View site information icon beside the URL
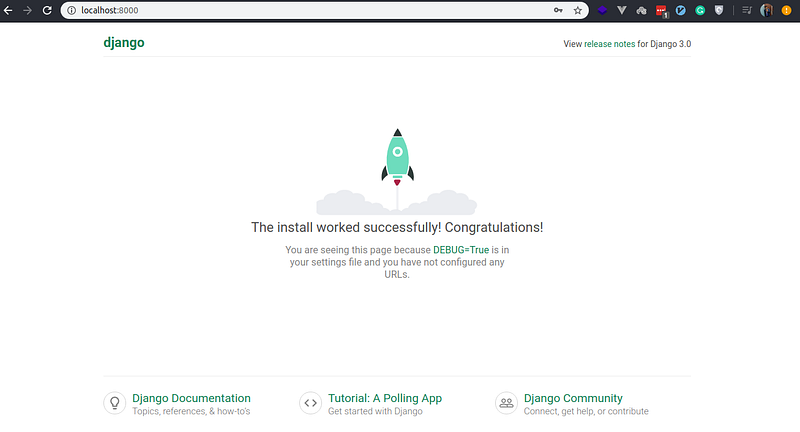This screenshot has width=800, height=432. pos(71,10)
